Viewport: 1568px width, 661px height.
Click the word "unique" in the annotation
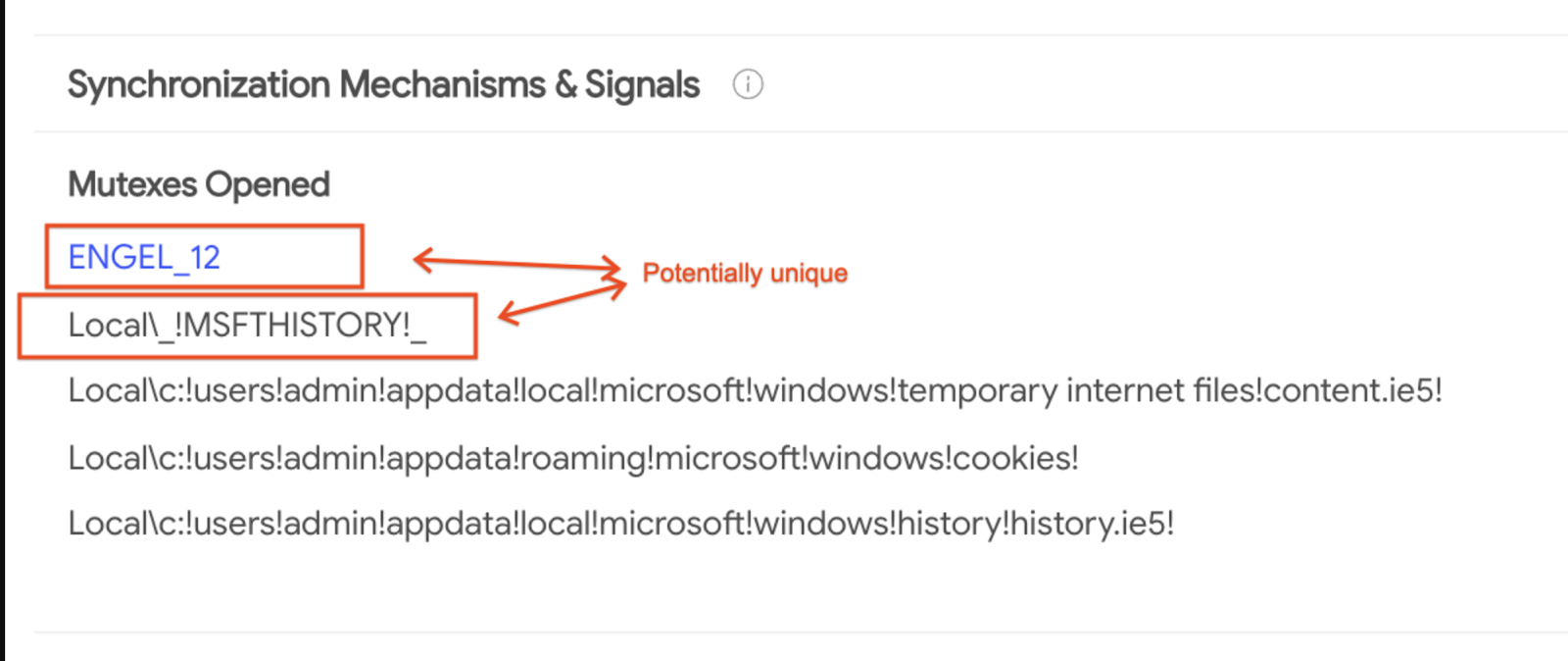[808, 273]
